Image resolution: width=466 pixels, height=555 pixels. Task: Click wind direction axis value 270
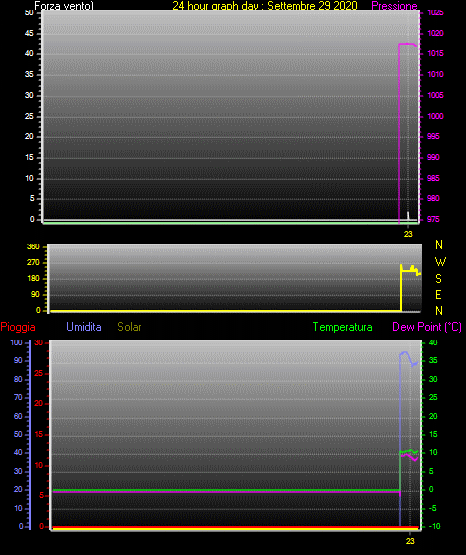[x=33, y=263]
